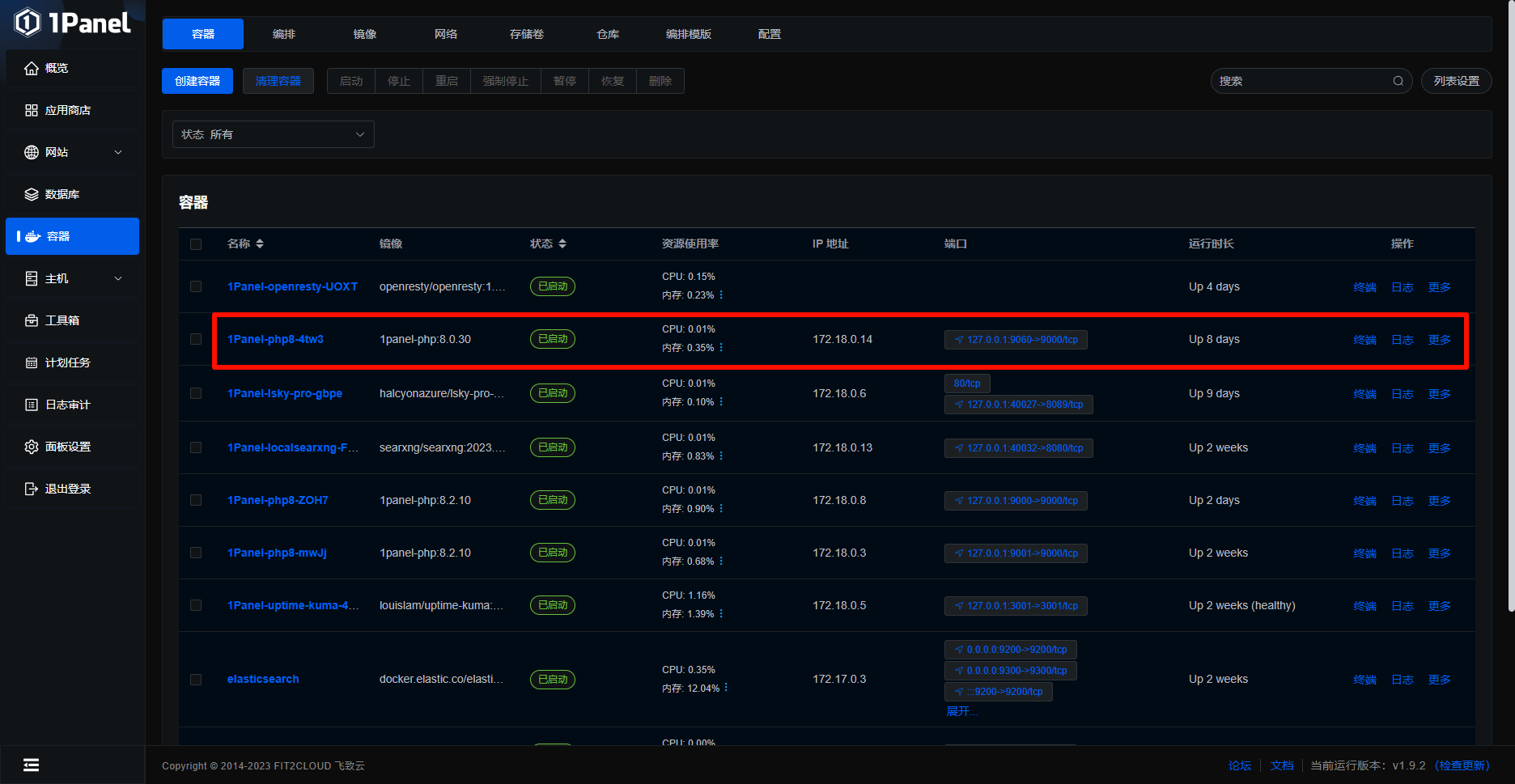This screenshot has width=1515, height=784.
Task: Check the 1Panel-uptime-kuma row checkbox
Action: pos(196,605)
